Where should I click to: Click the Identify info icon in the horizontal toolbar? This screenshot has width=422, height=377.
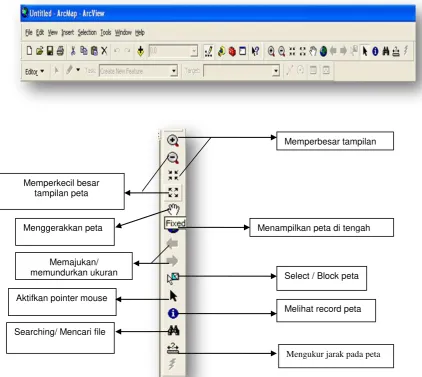point(375,51)
